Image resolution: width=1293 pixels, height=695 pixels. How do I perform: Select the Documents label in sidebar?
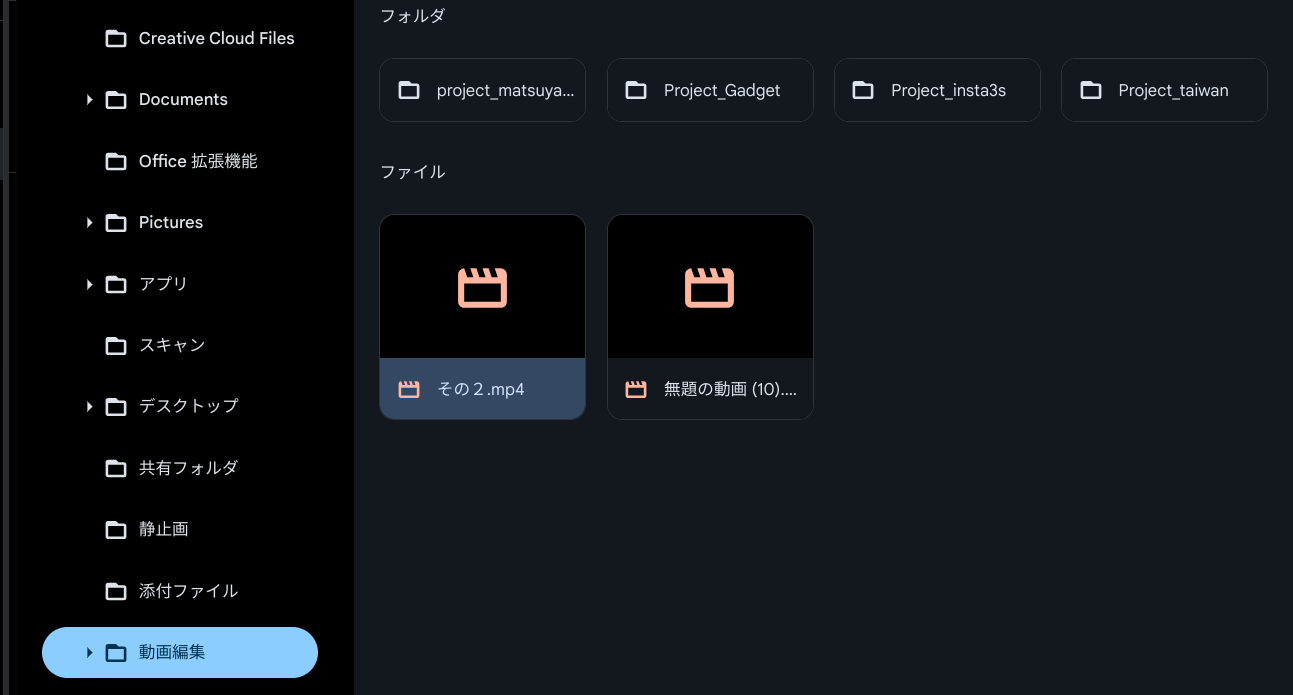[x=183, y=100]
